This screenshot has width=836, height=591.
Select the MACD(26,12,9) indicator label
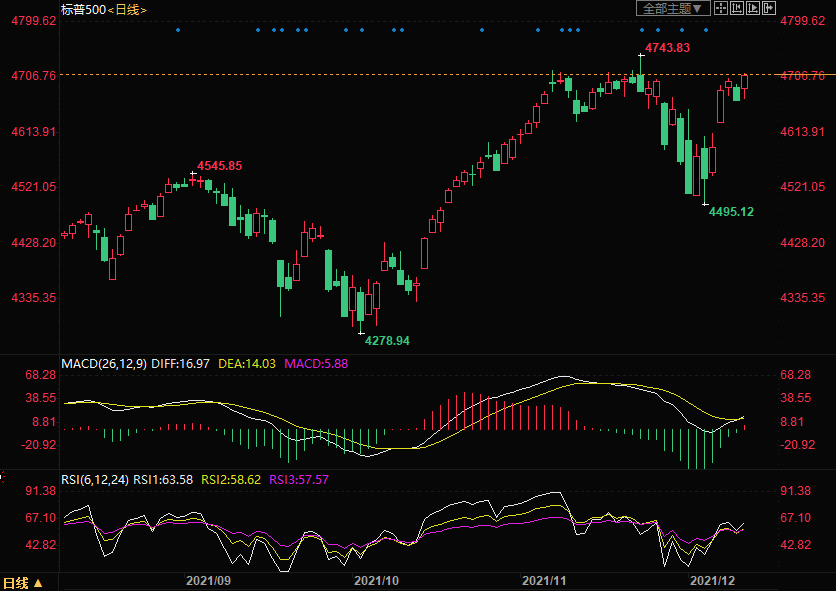(104, 363)
